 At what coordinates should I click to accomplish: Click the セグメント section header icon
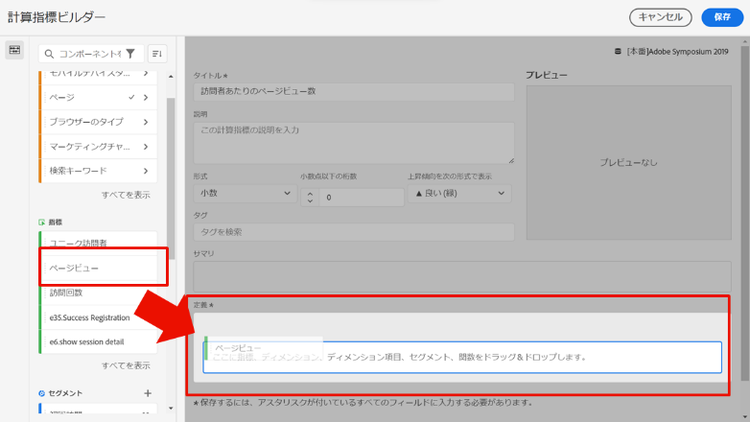click(x=41, y=393)
